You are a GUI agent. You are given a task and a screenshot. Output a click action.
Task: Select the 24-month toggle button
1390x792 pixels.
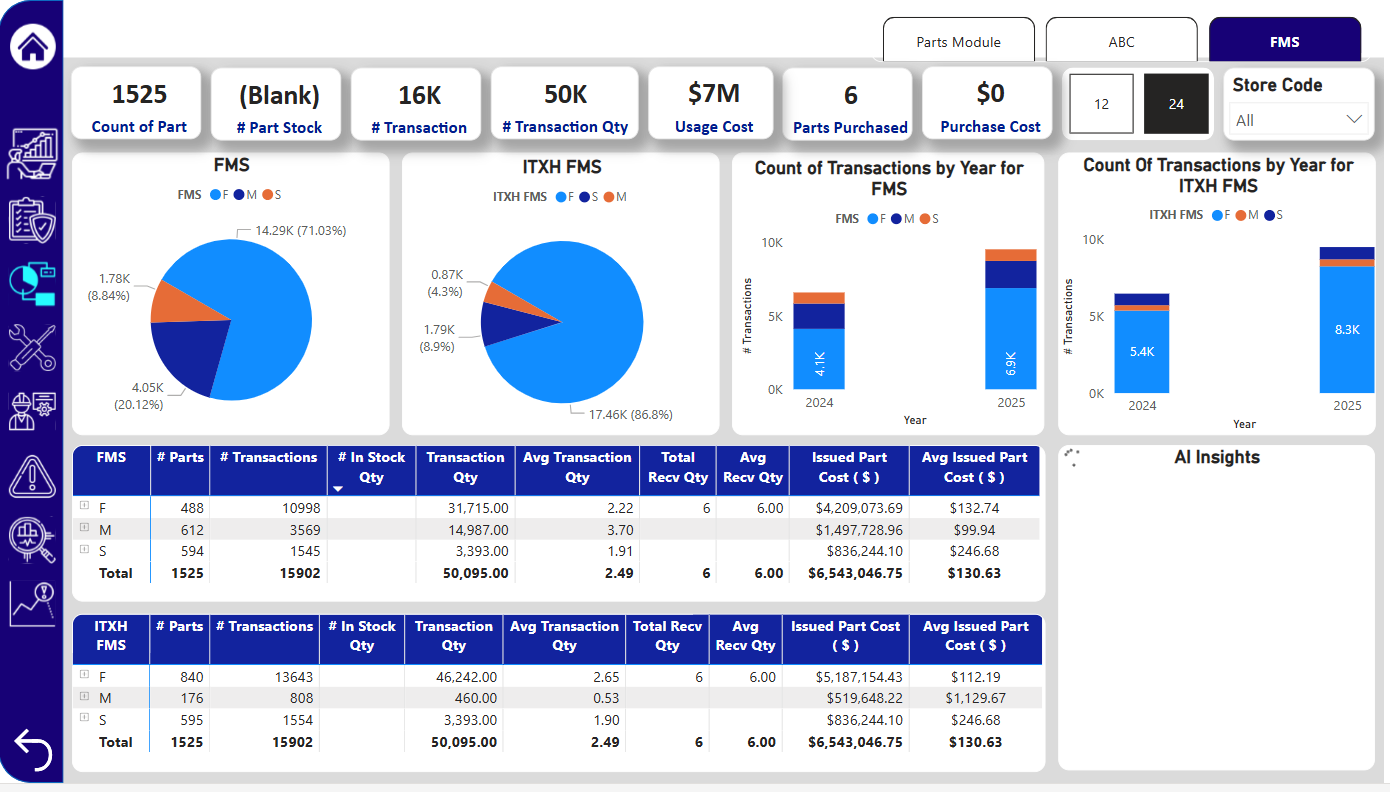[x=1176, y=103]
